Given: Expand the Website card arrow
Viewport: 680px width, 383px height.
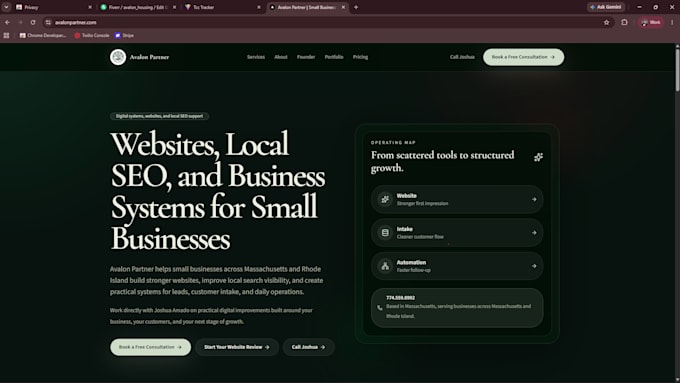Looking at the screenshot, I should click(x=534, y=200).
